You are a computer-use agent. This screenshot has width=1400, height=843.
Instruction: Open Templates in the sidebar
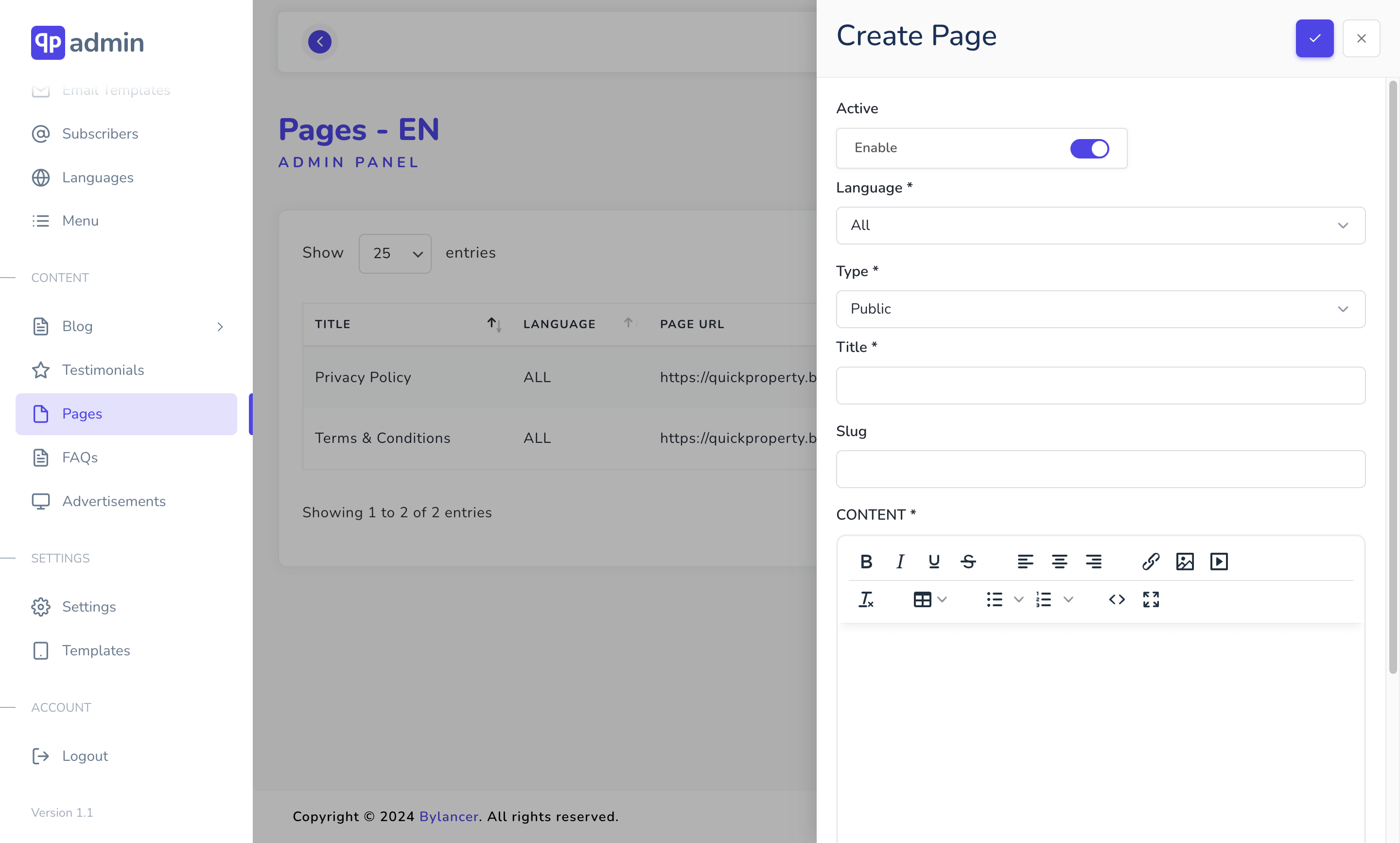pyautogui.click(x=126, y=650)
